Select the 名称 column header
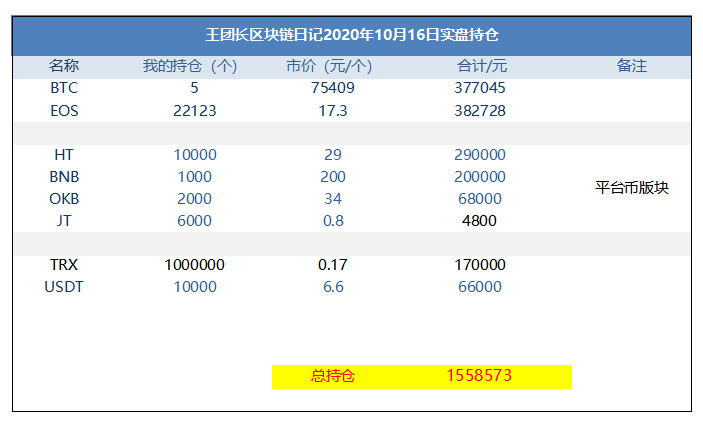 64,66
